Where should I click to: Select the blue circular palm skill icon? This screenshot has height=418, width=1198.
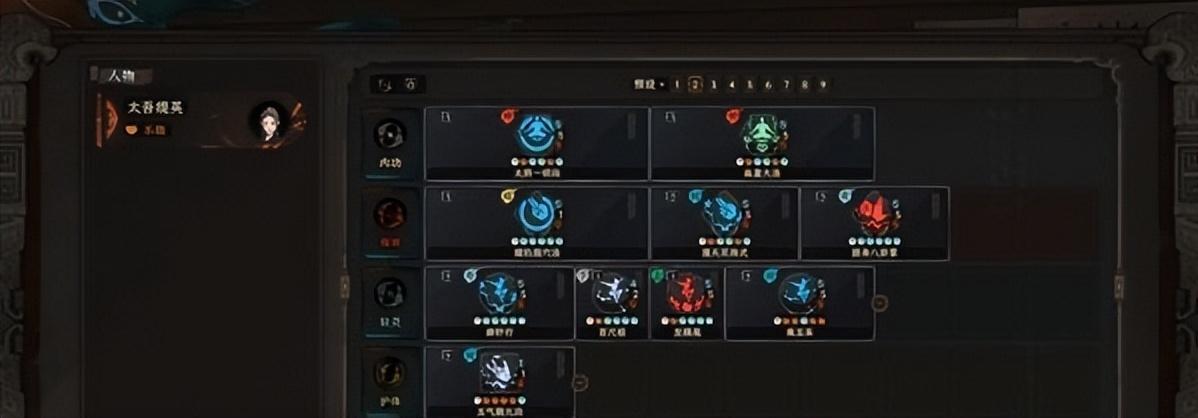(536, 214)
